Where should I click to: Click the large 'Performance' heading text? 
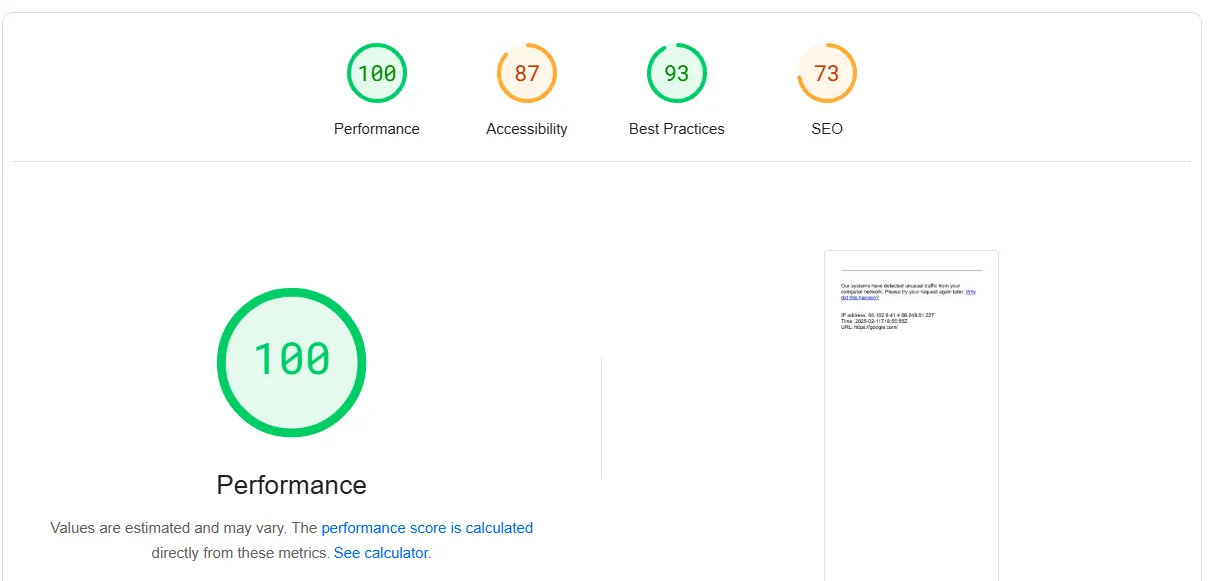[292, 485]
